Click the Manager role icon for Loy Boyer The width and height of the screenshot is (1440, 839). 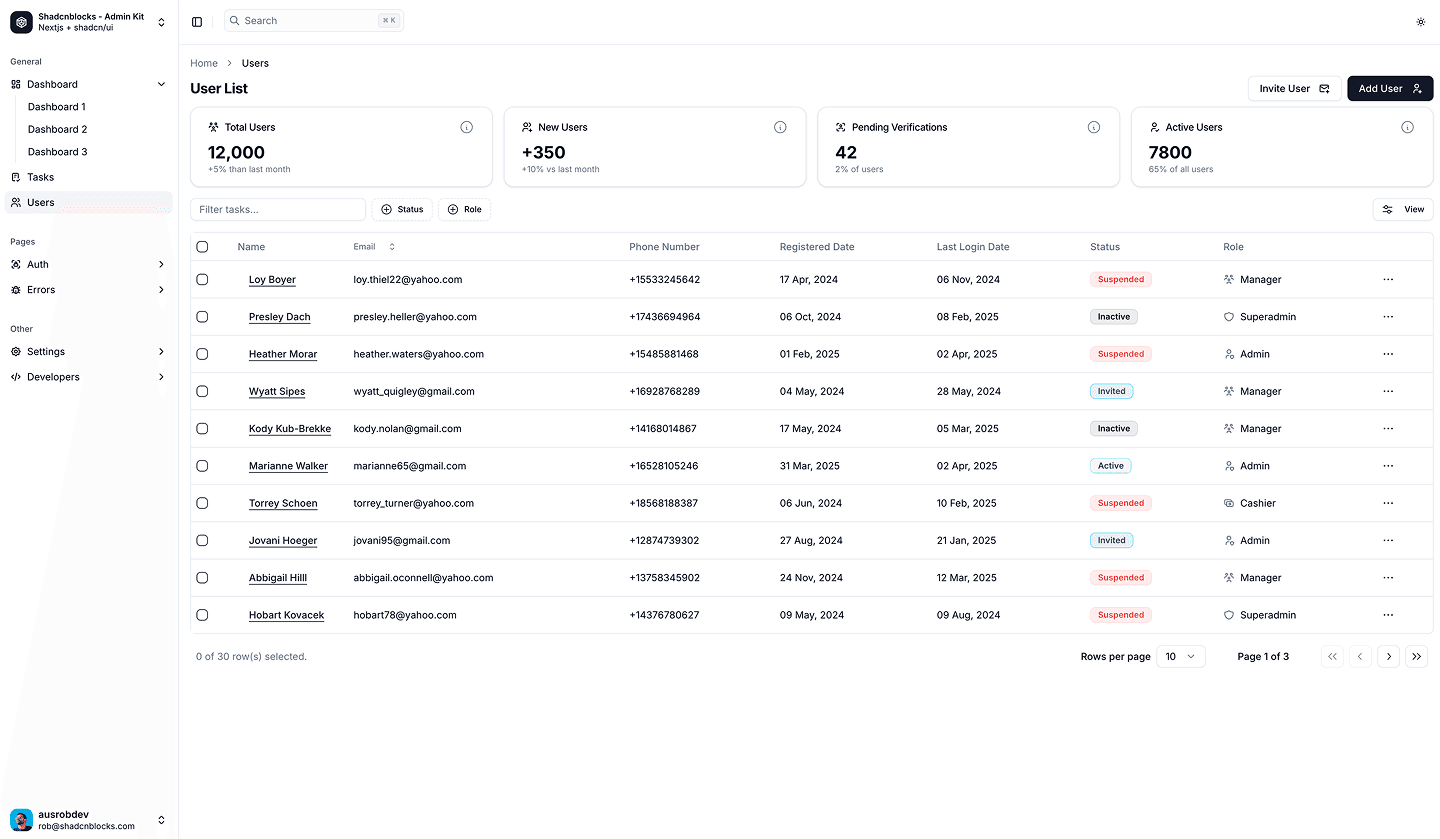(x=1229, y=280)
